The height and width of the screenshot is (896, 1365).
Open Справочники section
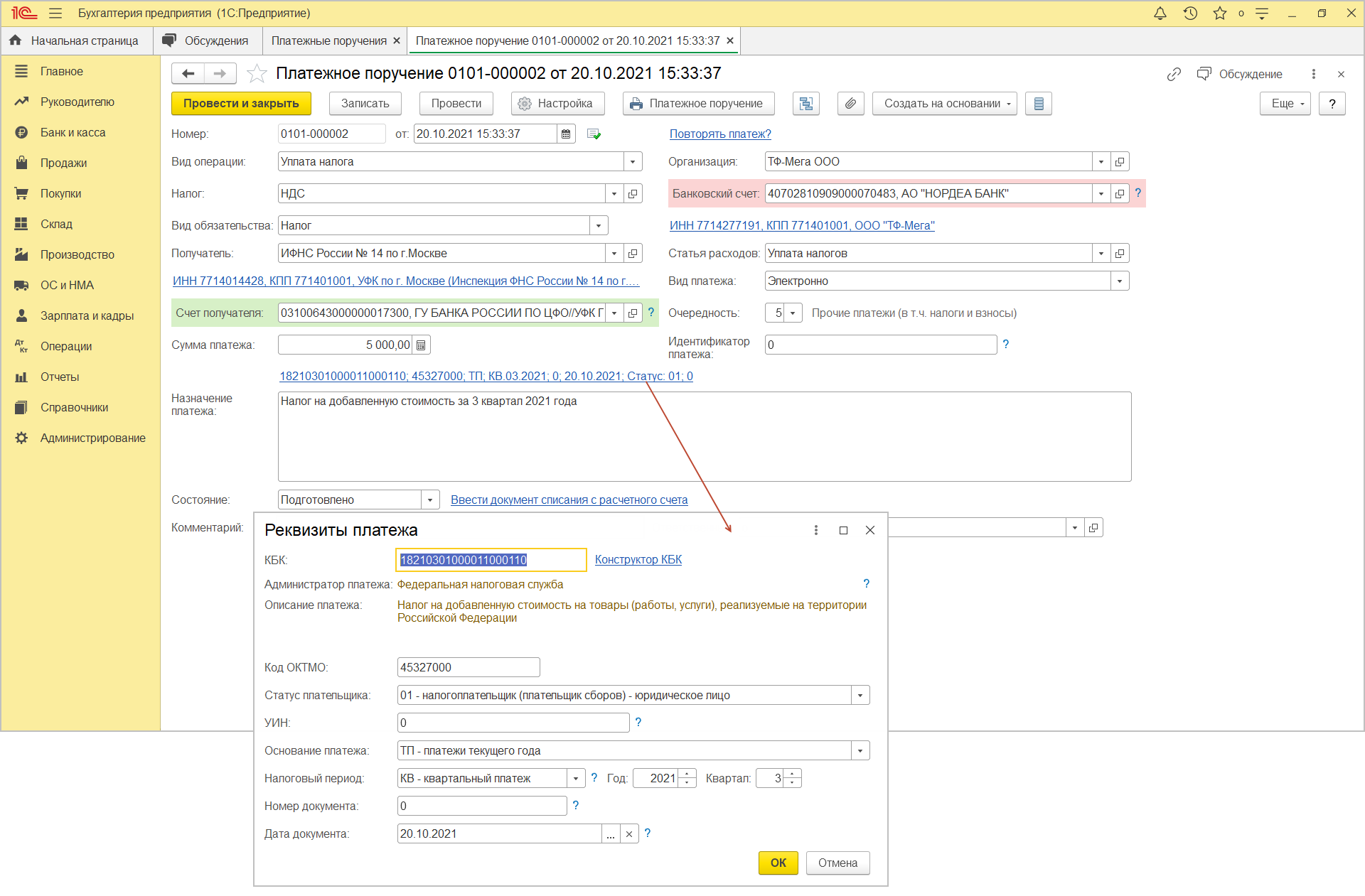(74, 407)
